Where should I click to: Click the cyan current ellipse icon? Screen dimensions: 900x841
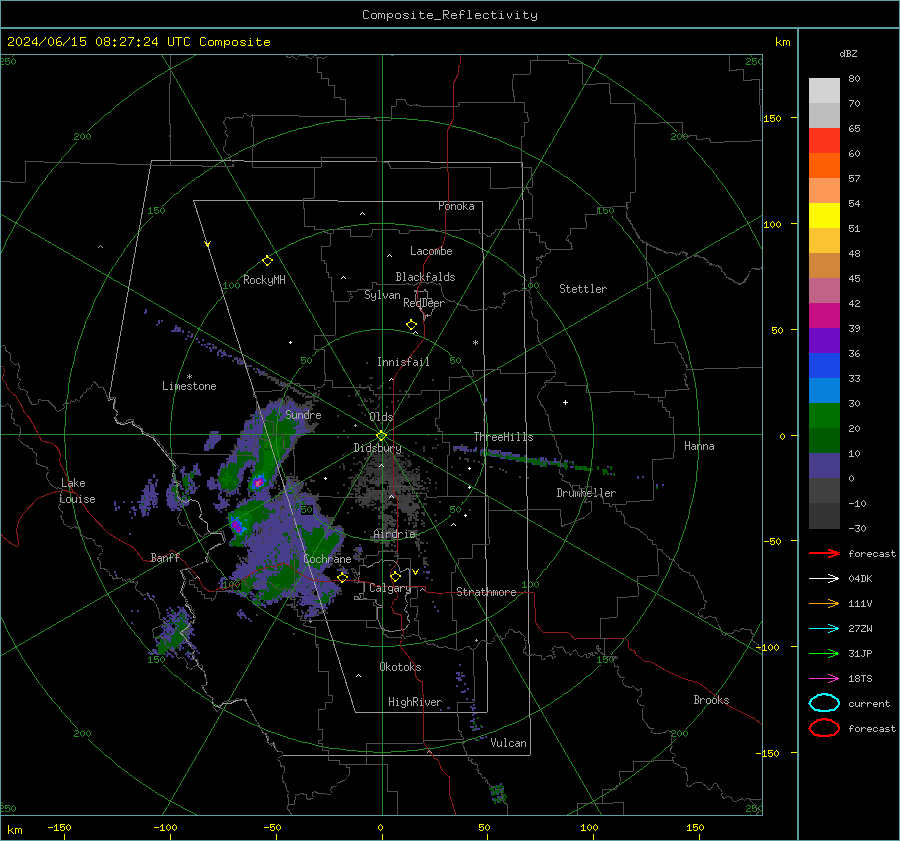[824, 703]
